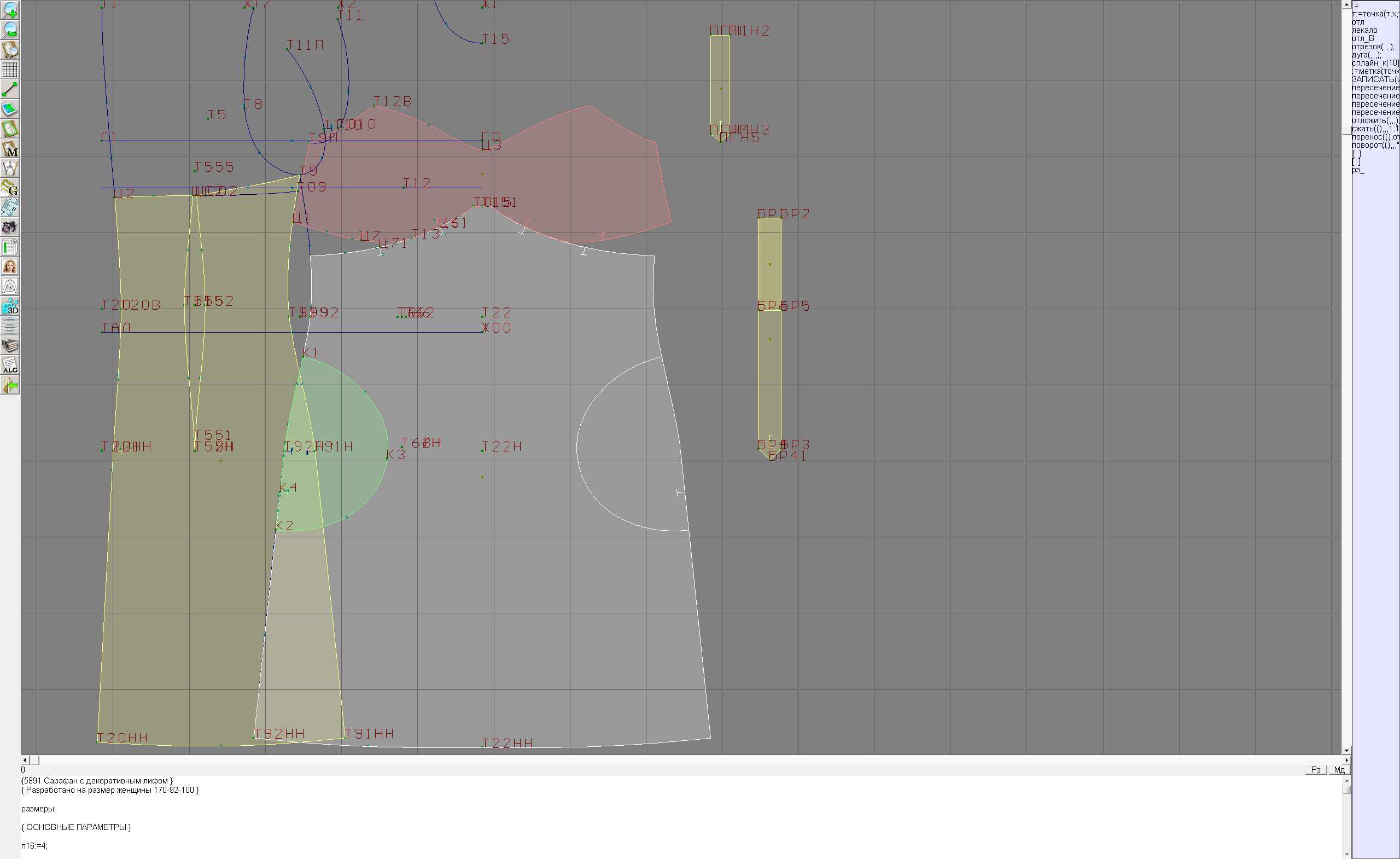Image resolution: width=1400 pixels, height=859 pixels.
Task: Open the gradation G icon tool
Action: 10,188
